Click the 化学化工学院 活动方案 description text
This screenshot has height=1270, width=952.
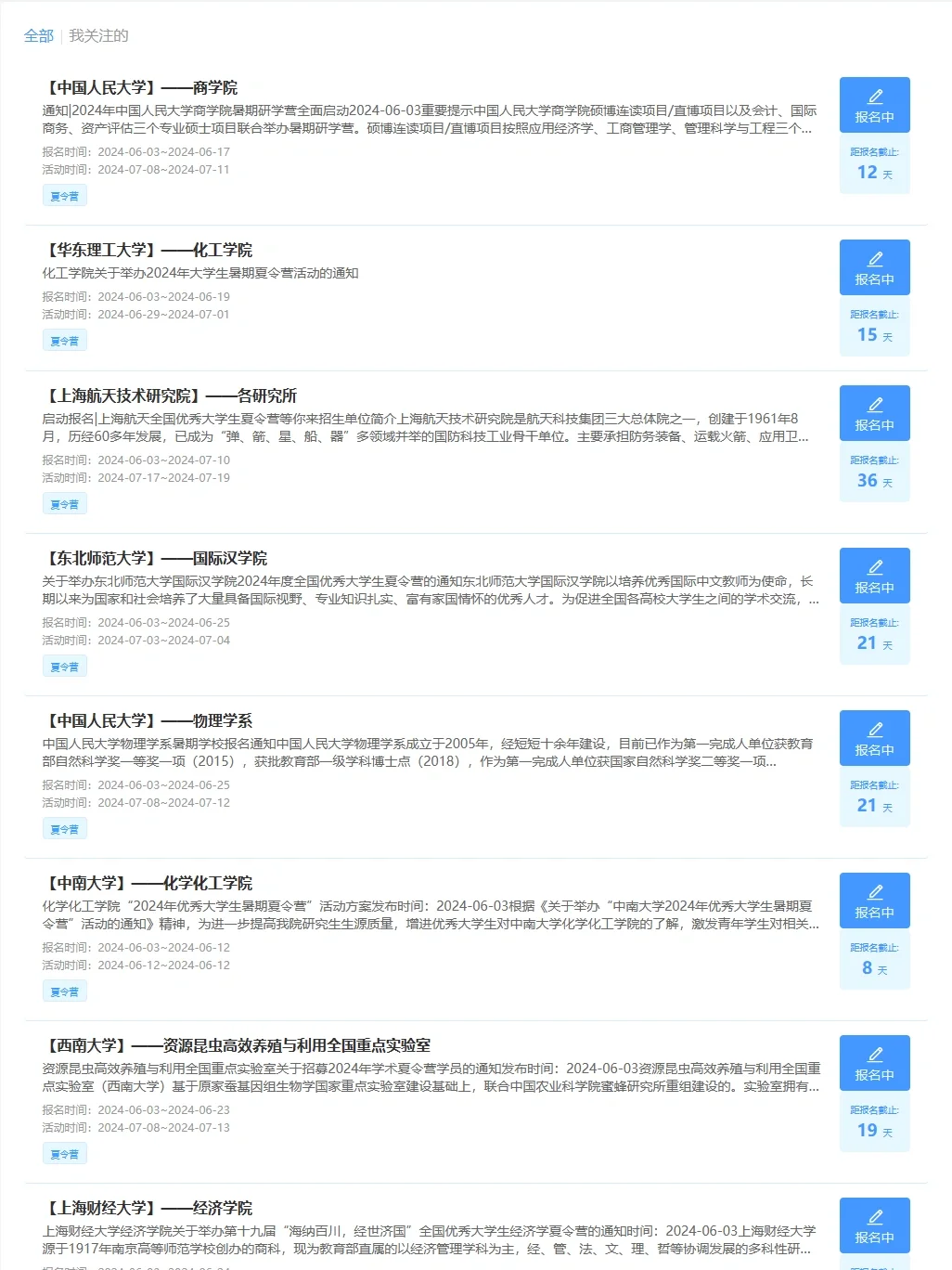pos(431,915)
